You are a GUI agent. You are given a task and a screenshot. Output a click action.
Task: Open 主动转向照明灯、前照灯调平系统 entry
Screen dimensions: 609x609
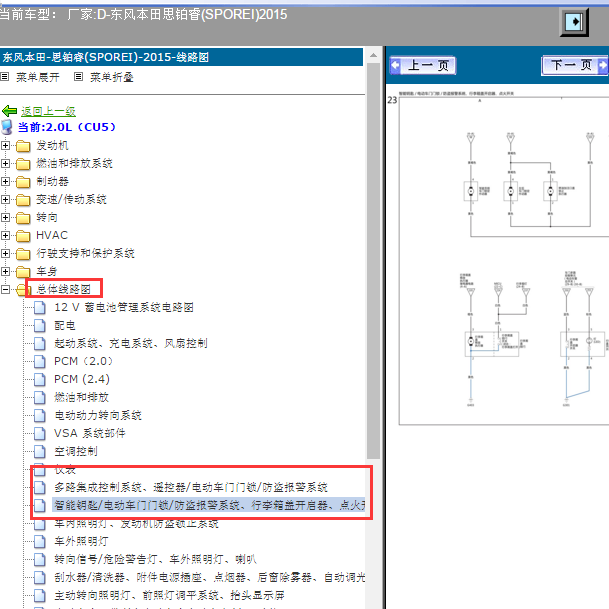(x=169, y=595)
